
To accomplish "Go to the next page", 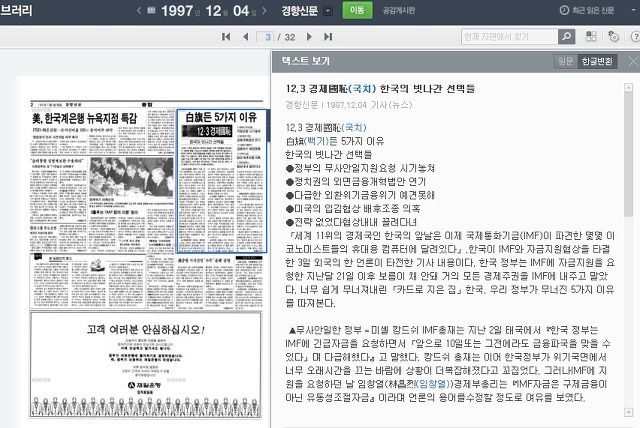I will [309, 37].
